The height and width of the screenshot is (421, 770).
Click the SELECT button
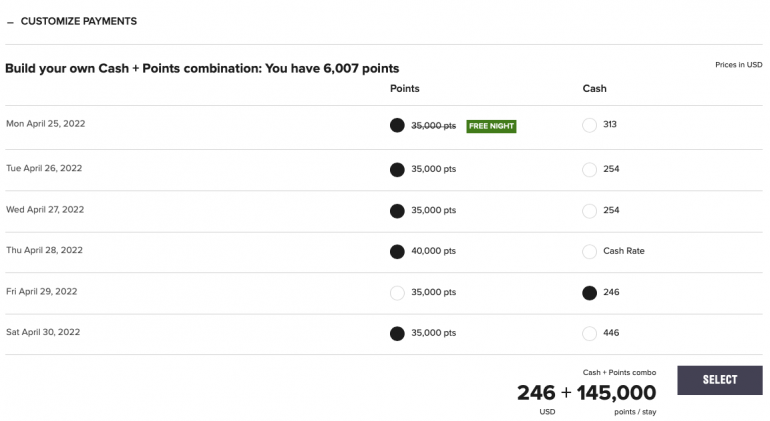click(x=719, y=380)
